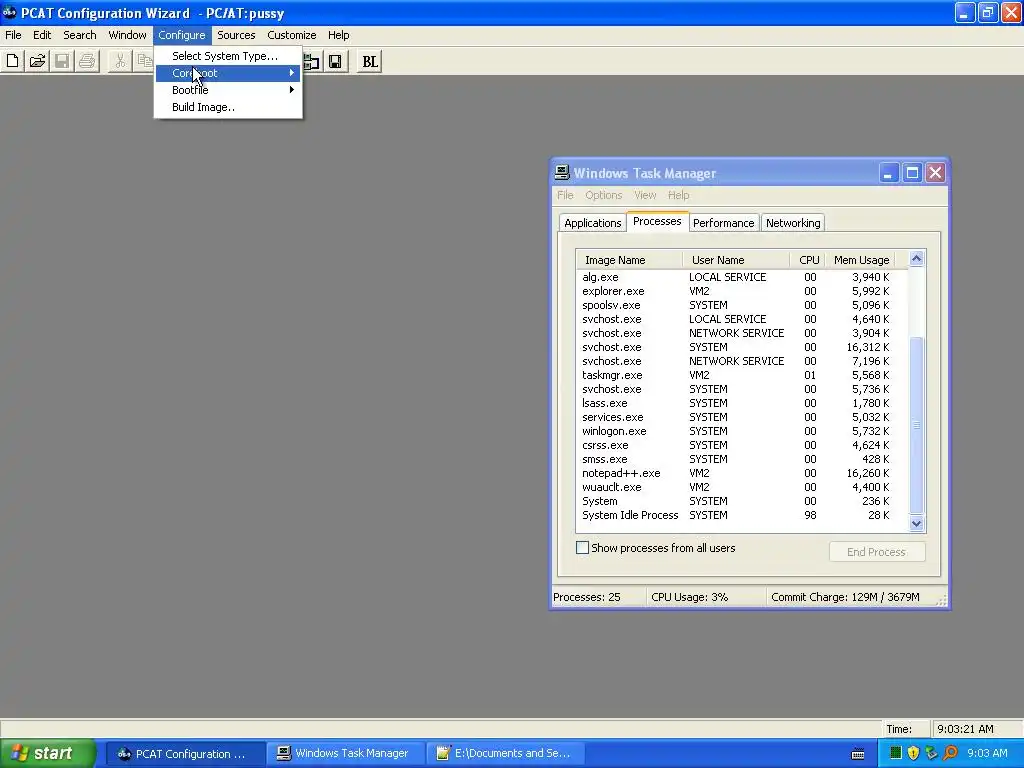Select the notepad++.exe process row
1024x768 pixels.
point(742,473)
